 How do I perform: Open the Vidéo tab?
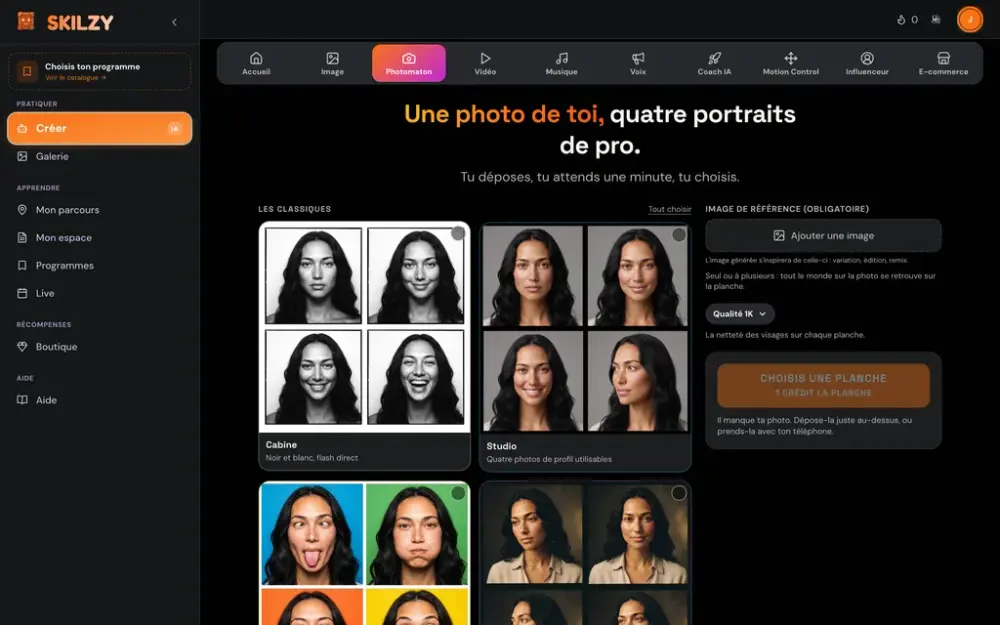coord(485,63)
